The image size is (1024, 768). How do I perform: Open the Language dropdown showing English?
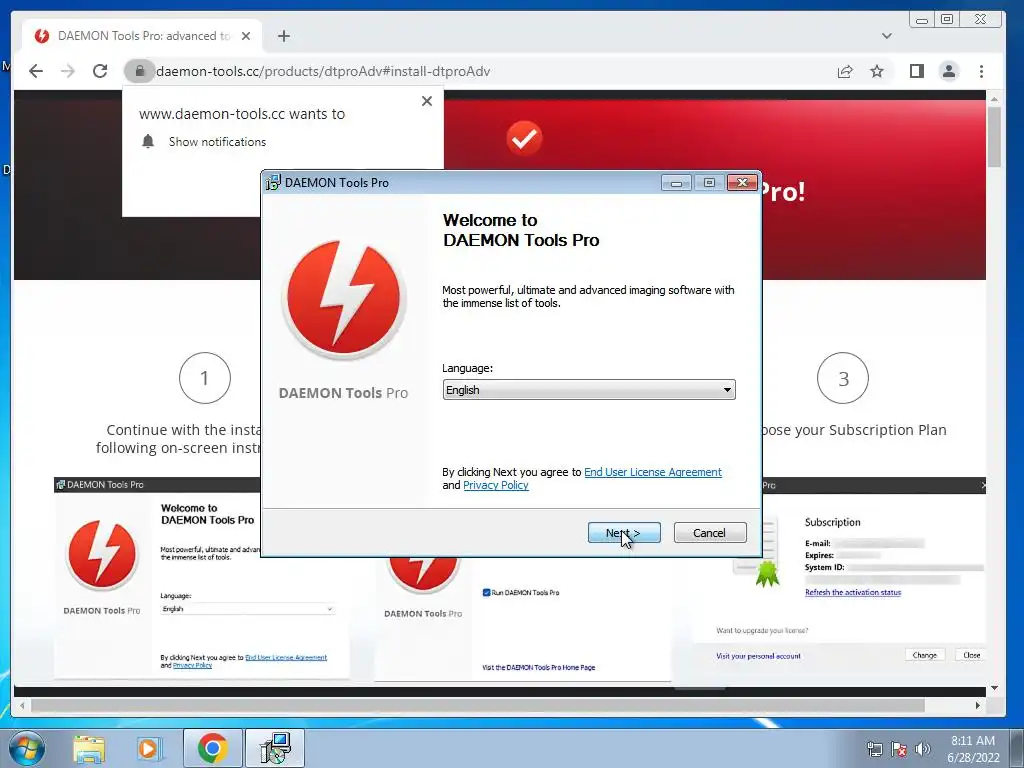point(588,390)
